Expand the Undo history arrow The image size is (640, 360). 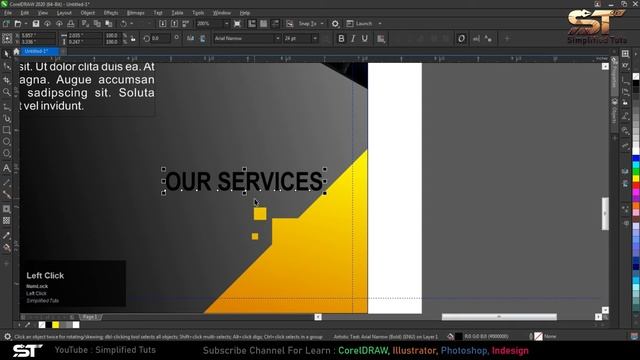(x=131, y=24)
